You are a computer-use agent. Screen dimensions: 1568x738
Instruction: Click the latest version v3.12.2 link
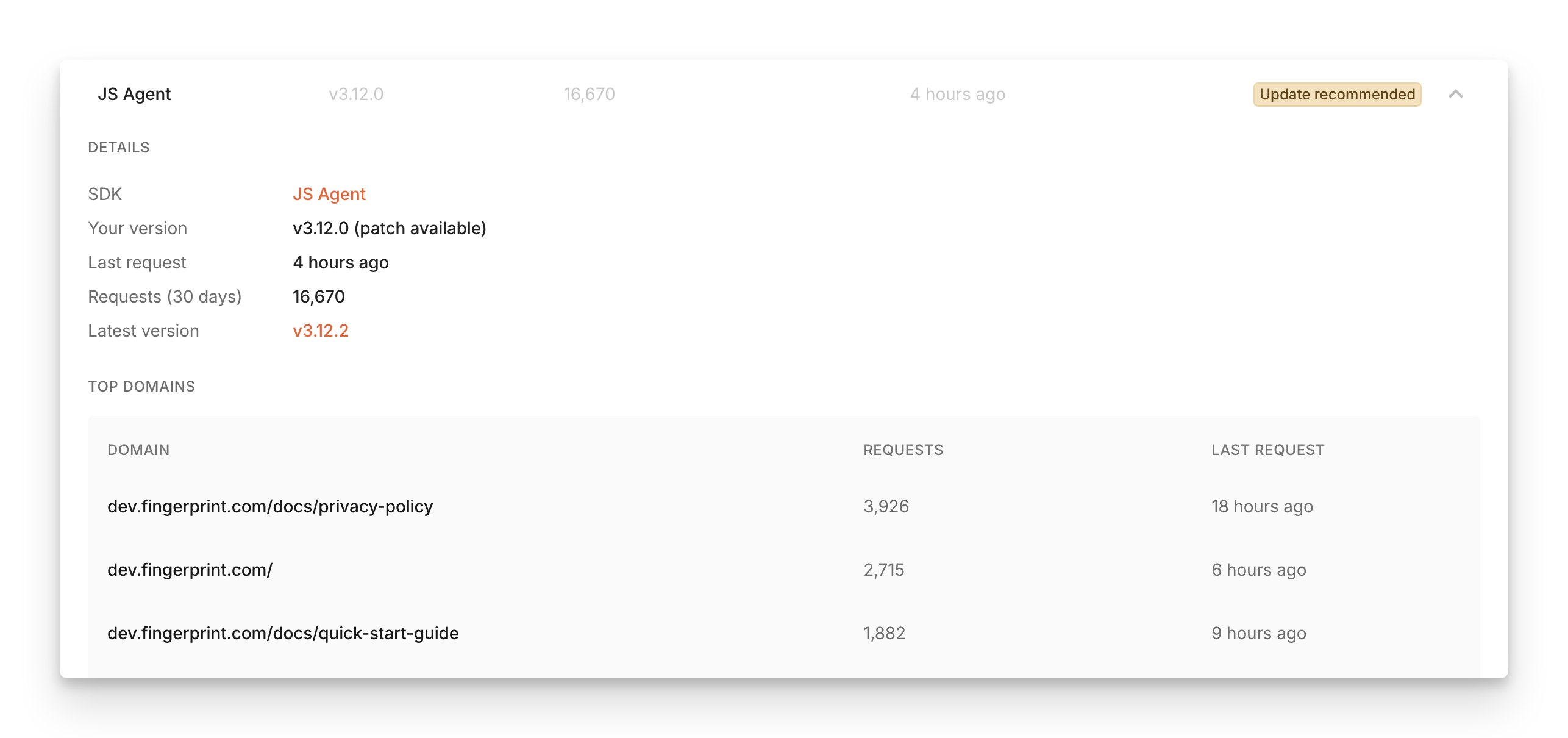321,330
